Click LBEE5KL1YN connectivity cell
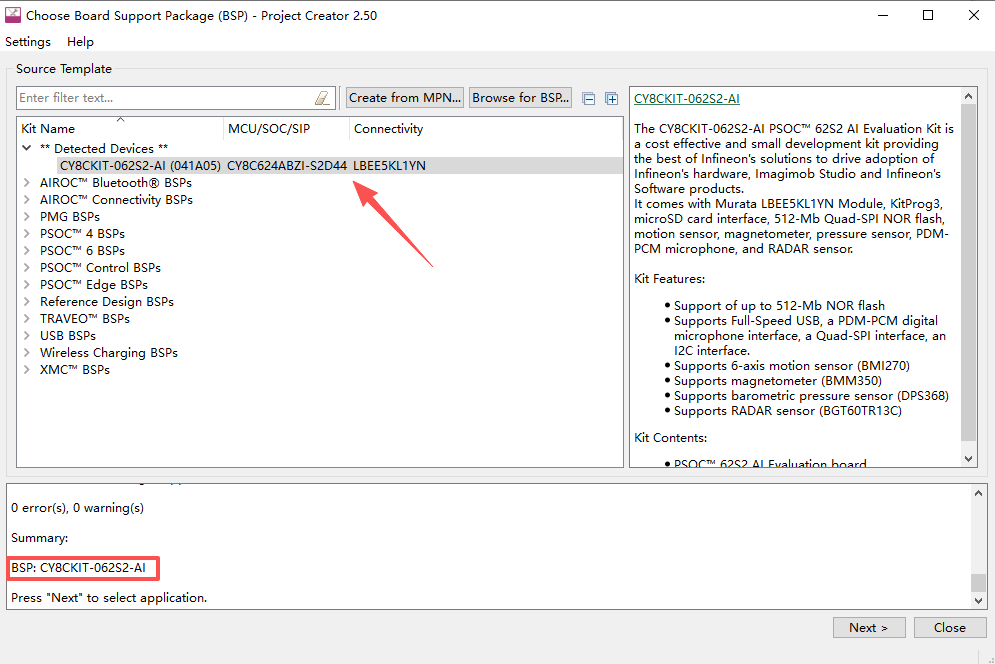Viewport: 995px width, 664px height. [x=389, y=166]
